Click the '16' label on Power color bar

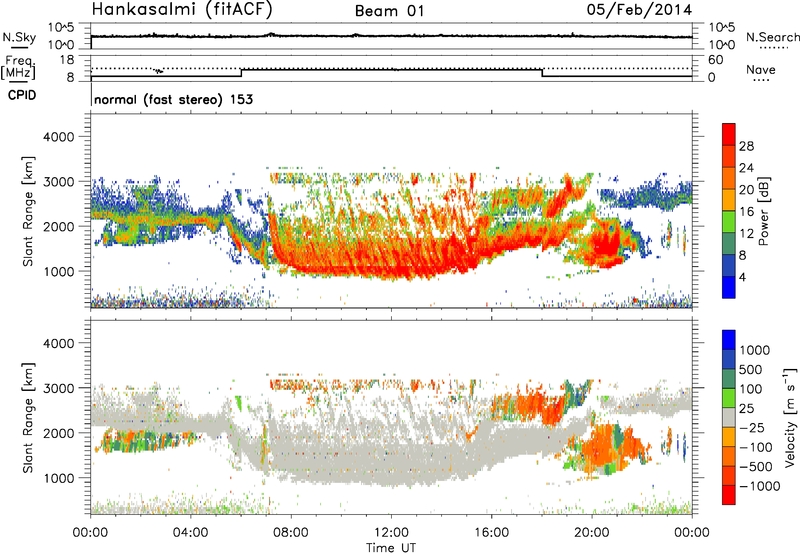click(x=746, y=212)
